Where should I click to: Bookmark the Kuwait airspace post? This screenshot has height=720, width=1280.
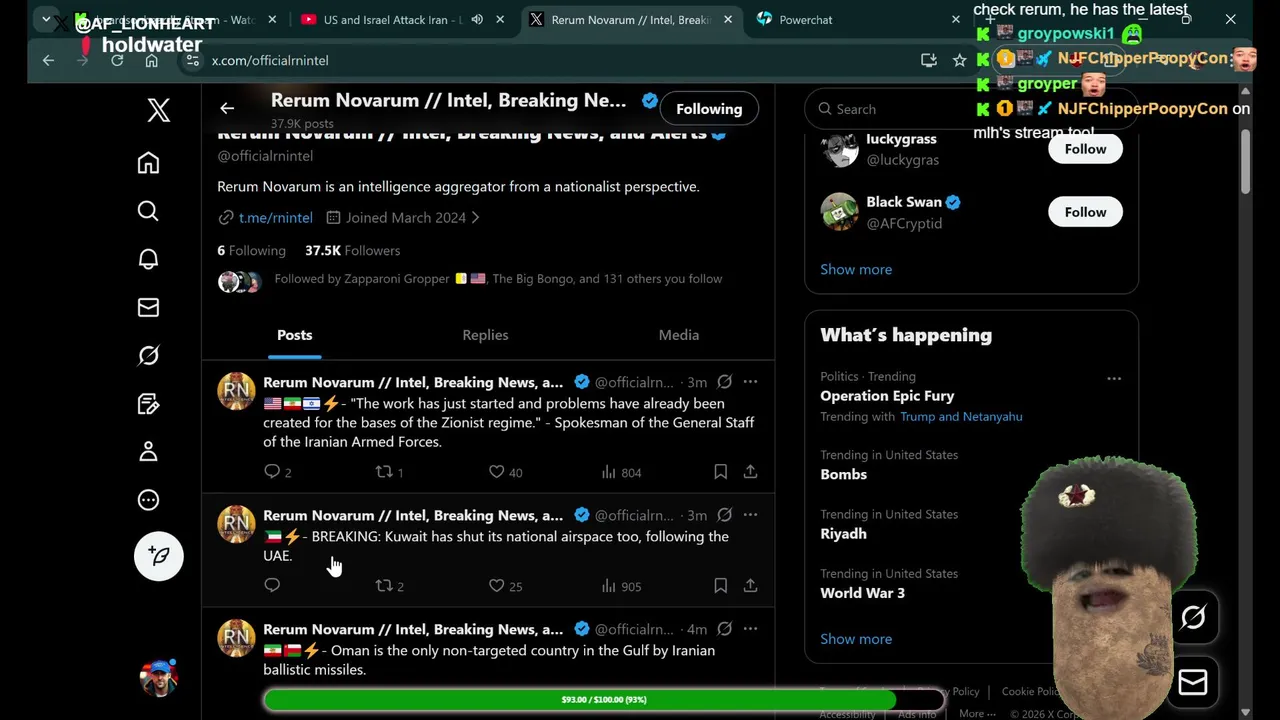(720, 585)
